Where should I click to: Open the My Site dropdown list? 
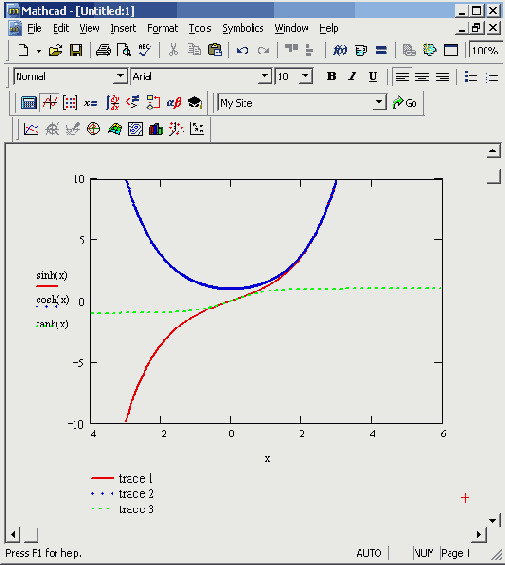click(x=379, y=103)
